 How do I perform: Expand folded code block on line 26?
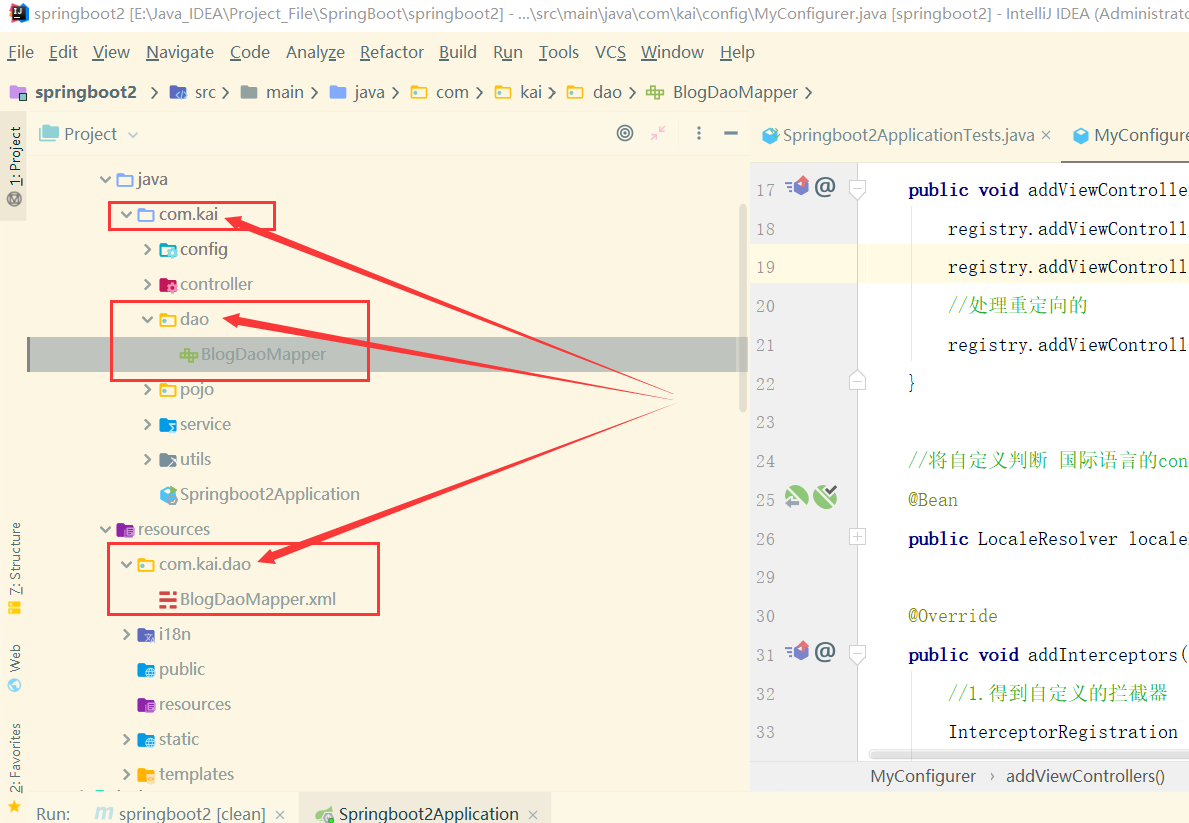[x=858, y=537]
